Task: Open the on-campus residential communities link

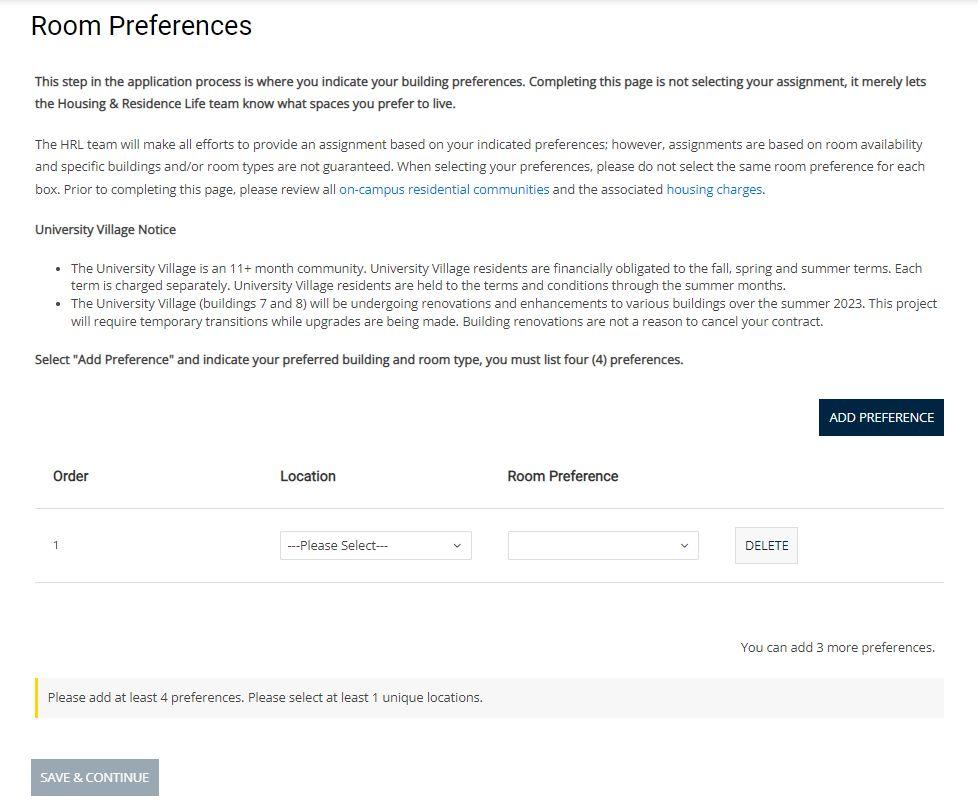Action: pos(444,189)
